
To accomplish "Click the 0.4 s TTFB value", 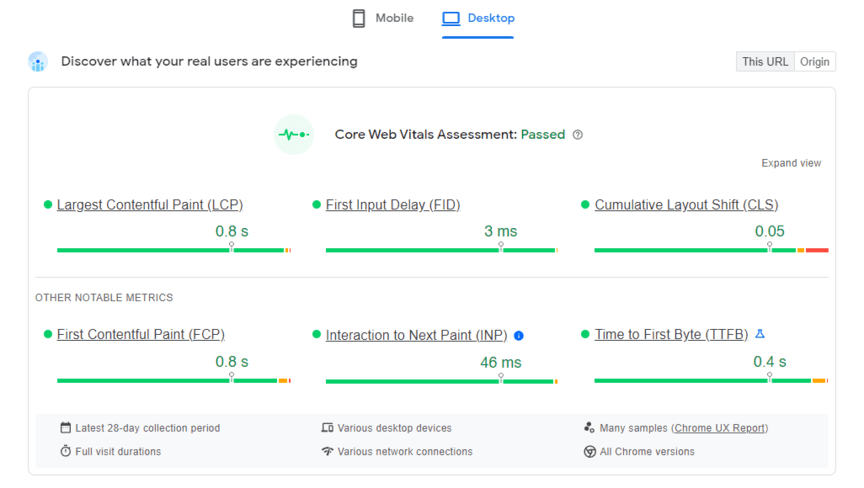I will (769, 362).
